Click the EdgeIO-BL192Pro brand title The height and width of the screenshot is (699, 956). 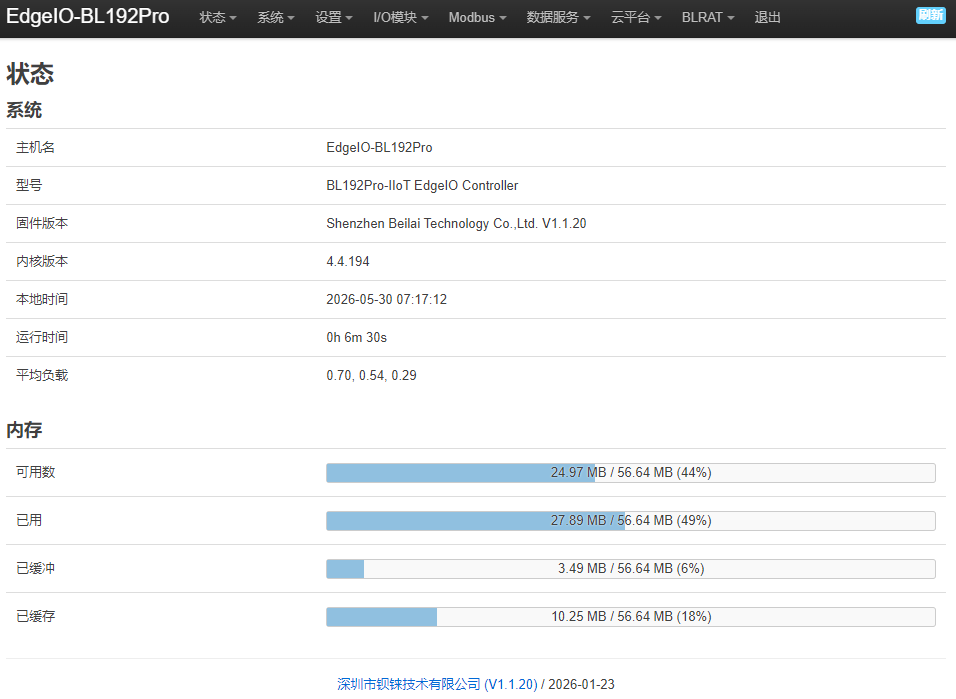click(x=88, y=16)
